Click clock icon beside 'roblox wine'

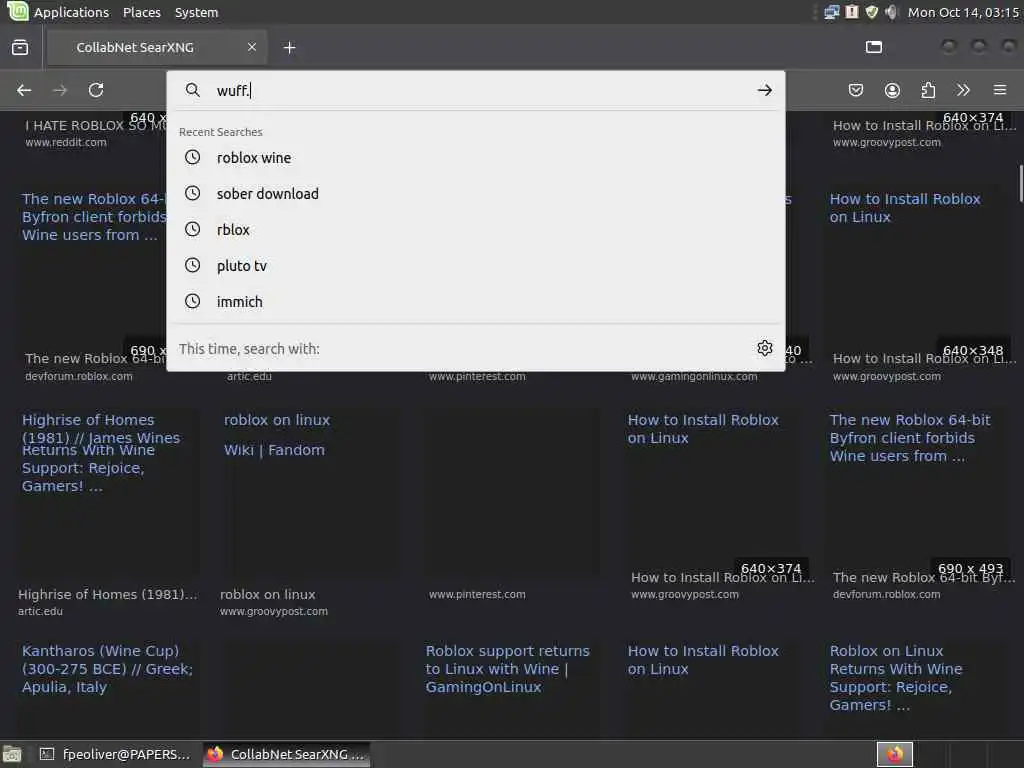[x=193, y=157]
